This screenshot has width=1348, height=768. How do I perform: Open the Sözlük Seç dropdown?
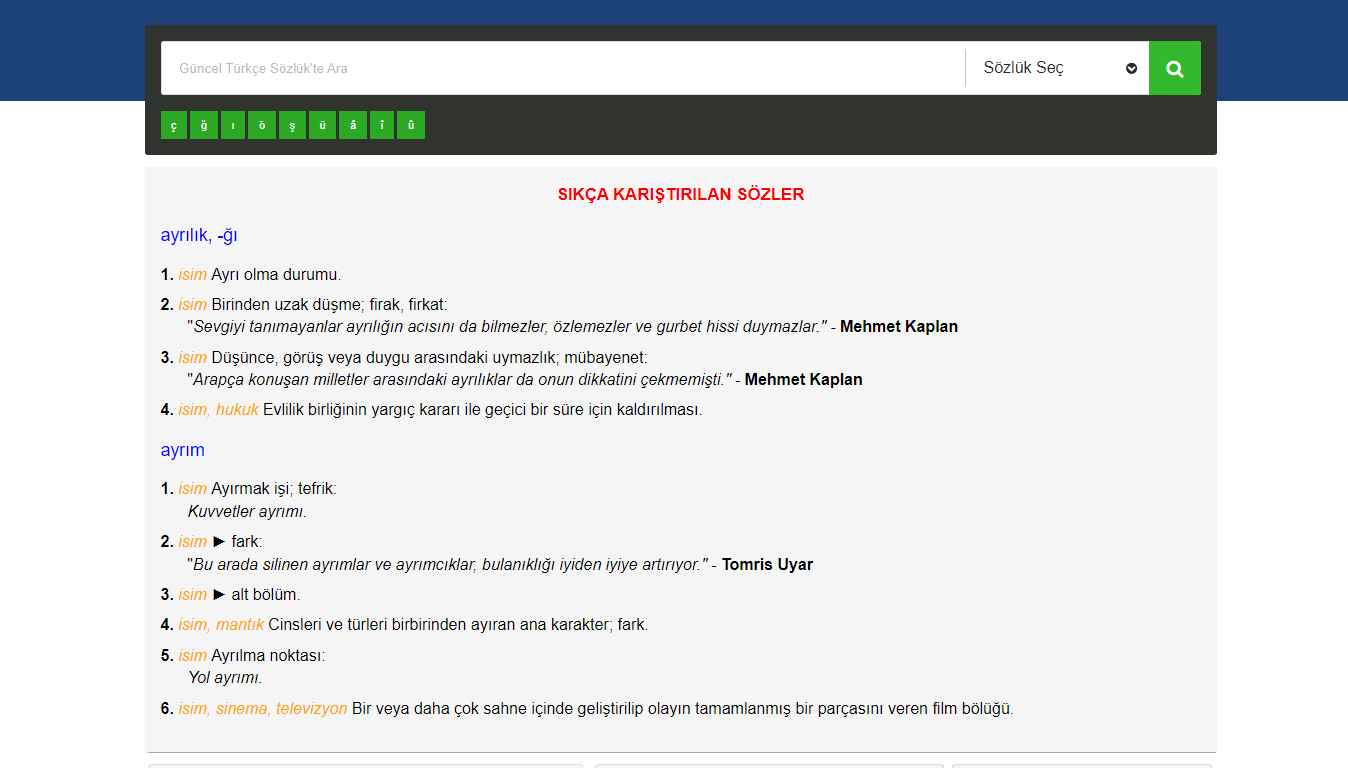1057,68
